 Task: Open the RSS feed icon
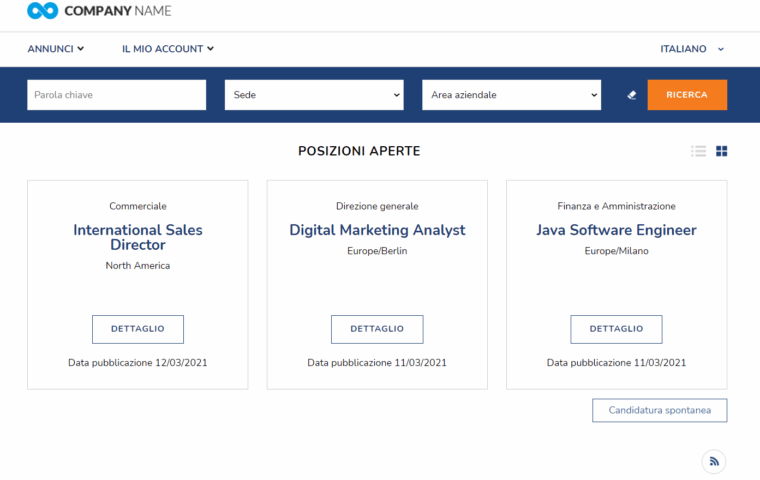pos(714,462)
